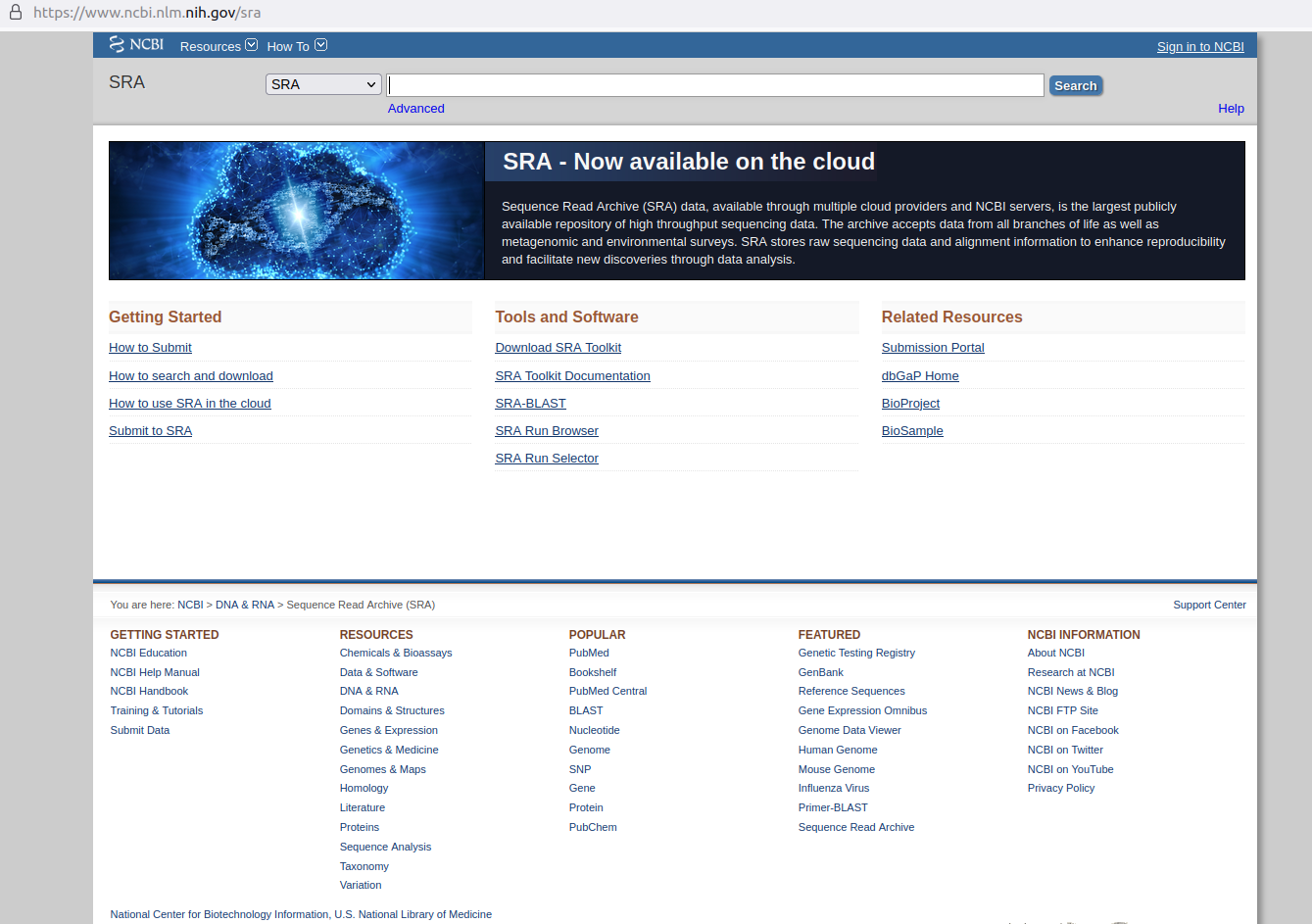The height and width of the screenshot is (924, 1312).
Task: Open NCBI FTP Site link
Action: point(1063,710)
